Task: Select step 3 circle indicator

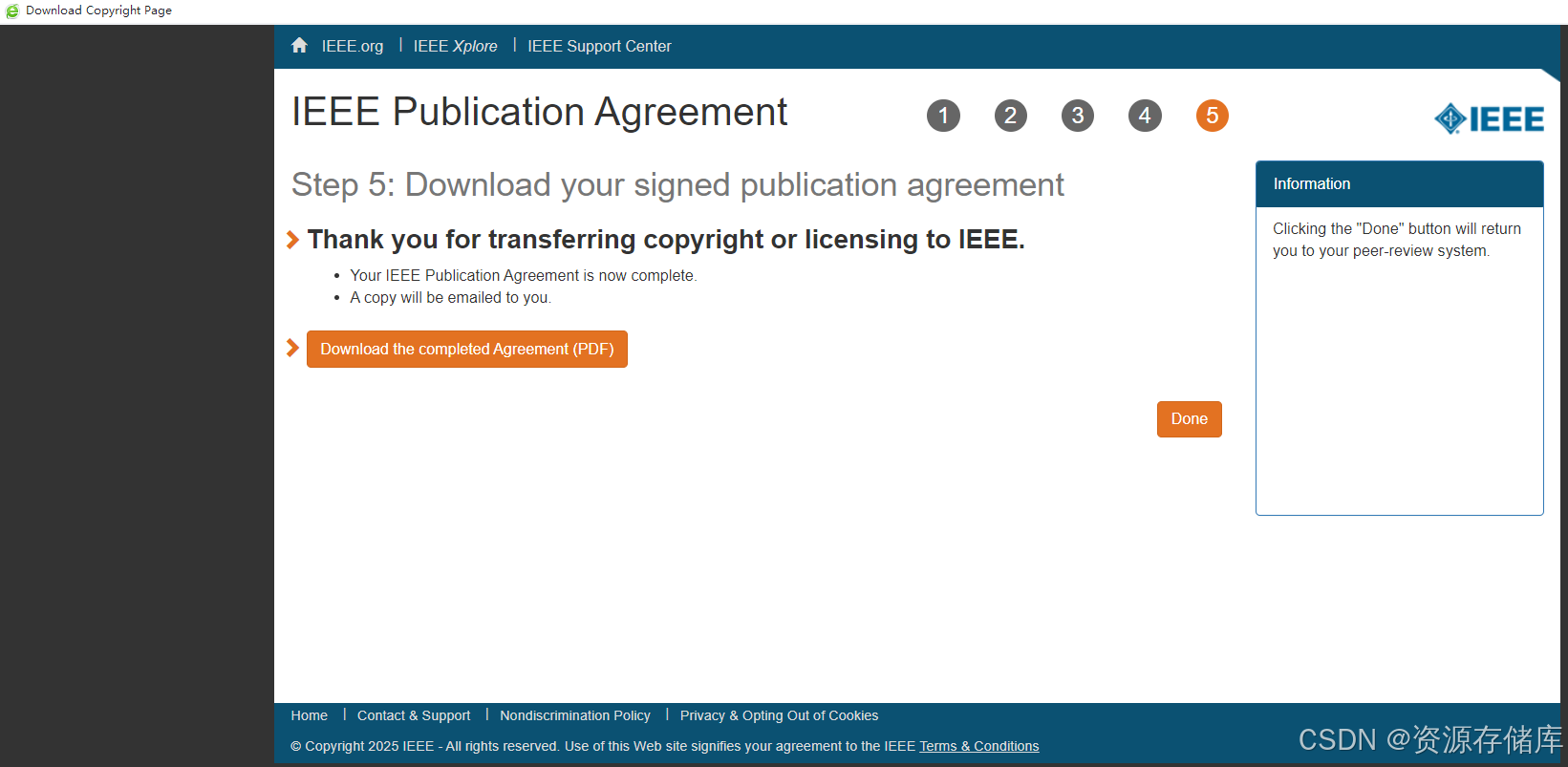Action: (1078, 116)
